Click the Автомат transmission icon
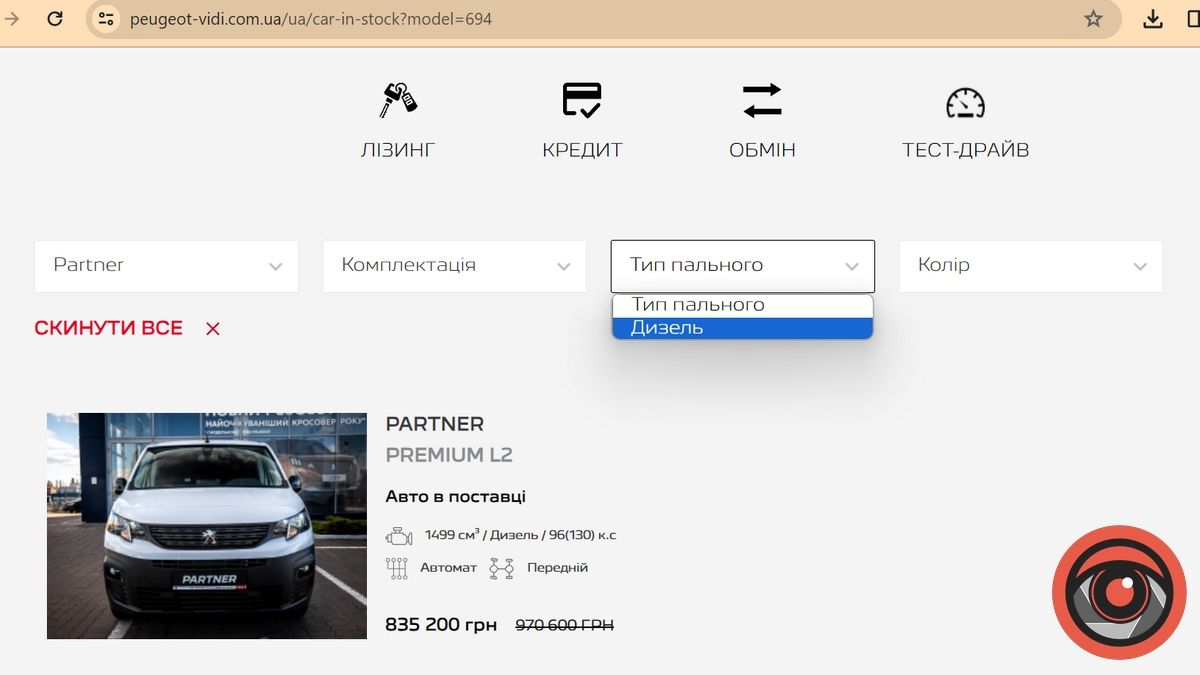 396,566
